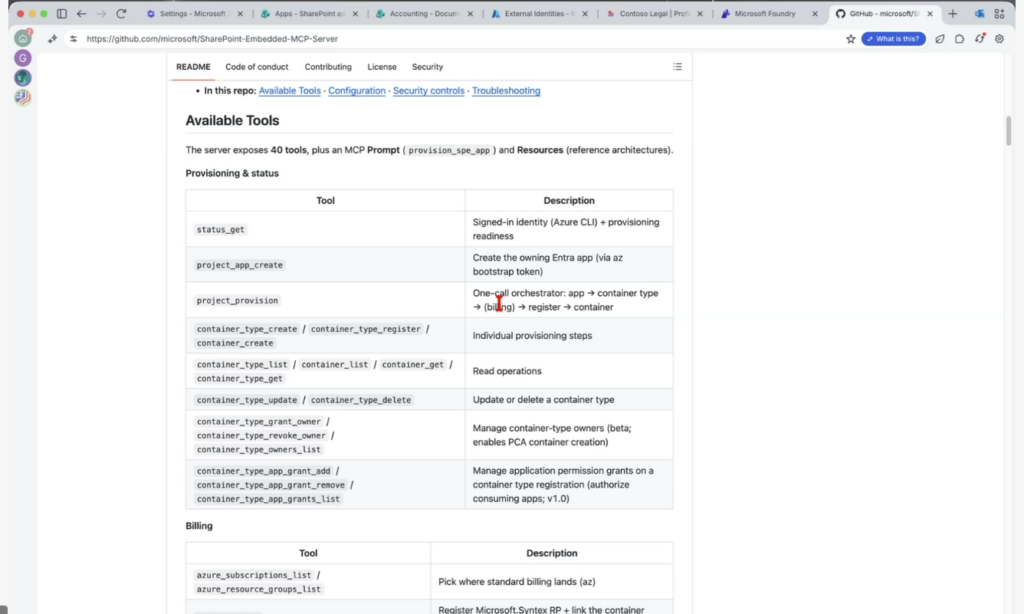Click the container_type_register code label
The width and height of the screenshot is (1024, 614).
(x=366, y=329)
